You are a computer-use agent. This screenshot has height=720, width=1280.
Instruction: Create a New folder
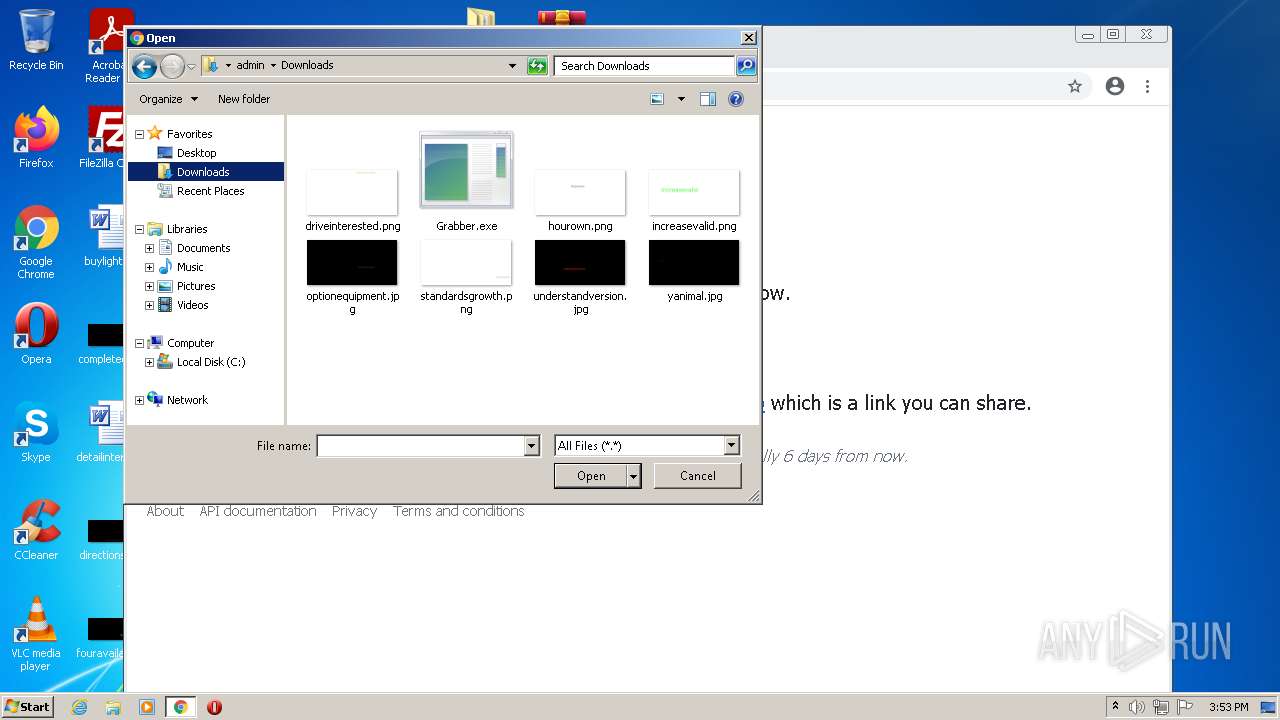tap(244, 99)
